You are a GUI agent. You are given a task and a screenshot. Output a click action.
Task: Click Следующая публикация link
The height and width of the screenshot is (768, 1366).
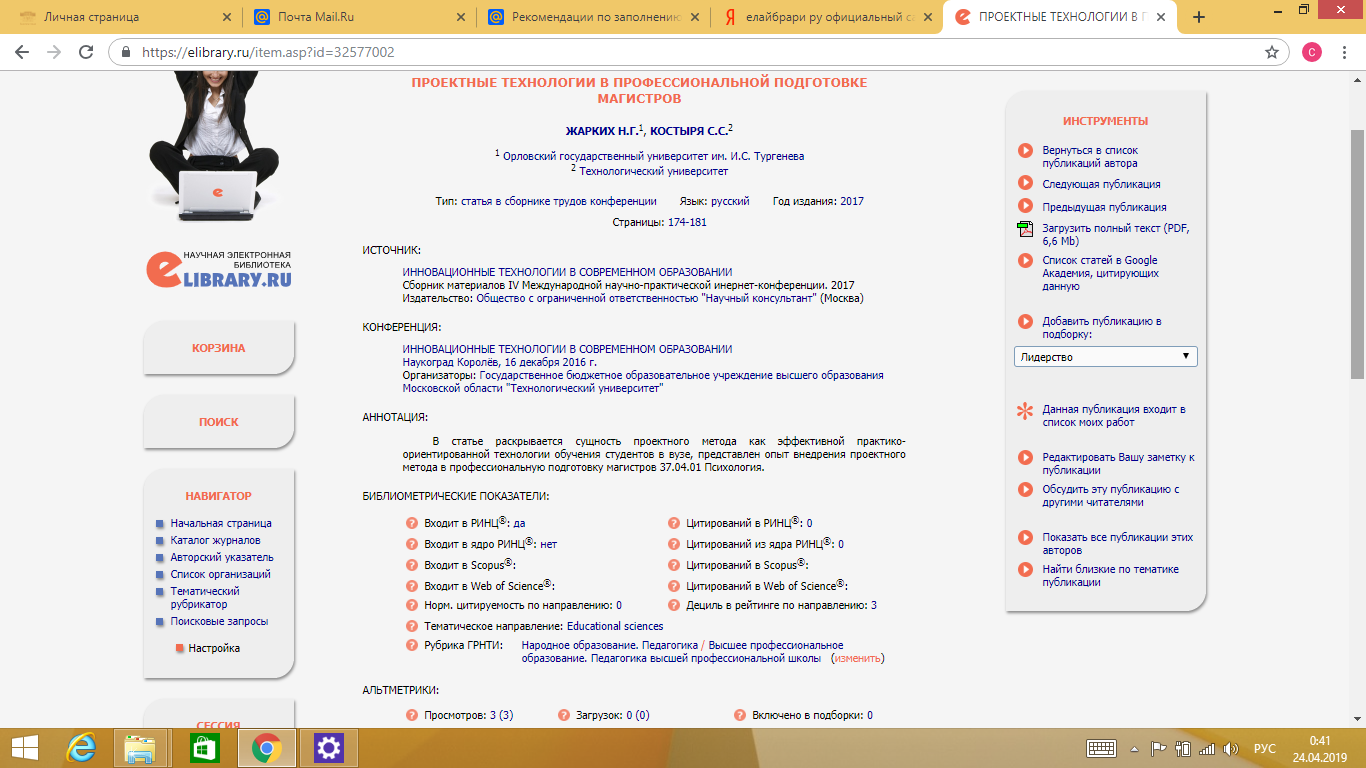[1101, 184]
